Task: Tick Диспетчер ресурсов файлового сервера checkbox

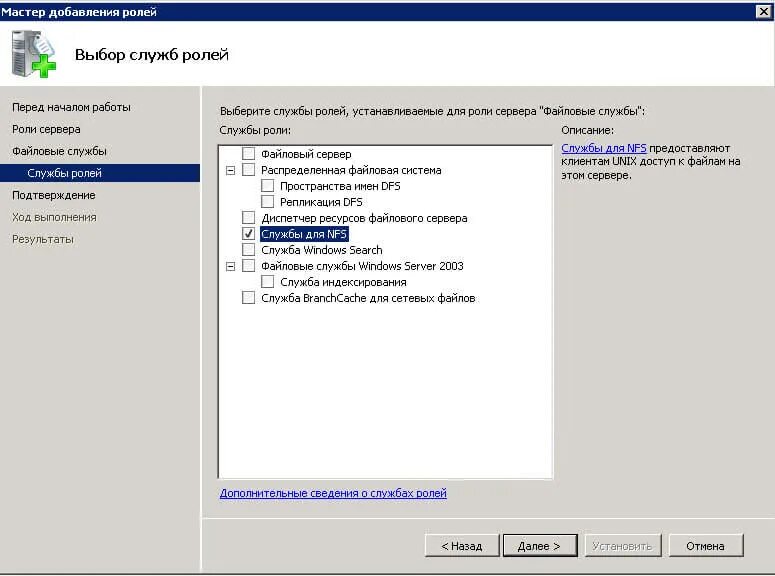Action: coord(249,218)
